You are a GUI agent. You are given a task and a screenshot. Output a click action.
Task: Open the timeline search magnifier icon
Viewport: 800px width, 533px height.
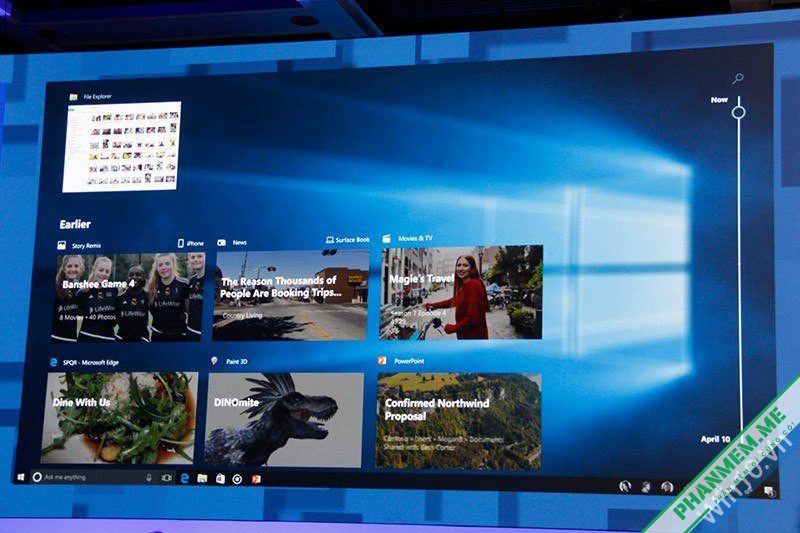738,79
